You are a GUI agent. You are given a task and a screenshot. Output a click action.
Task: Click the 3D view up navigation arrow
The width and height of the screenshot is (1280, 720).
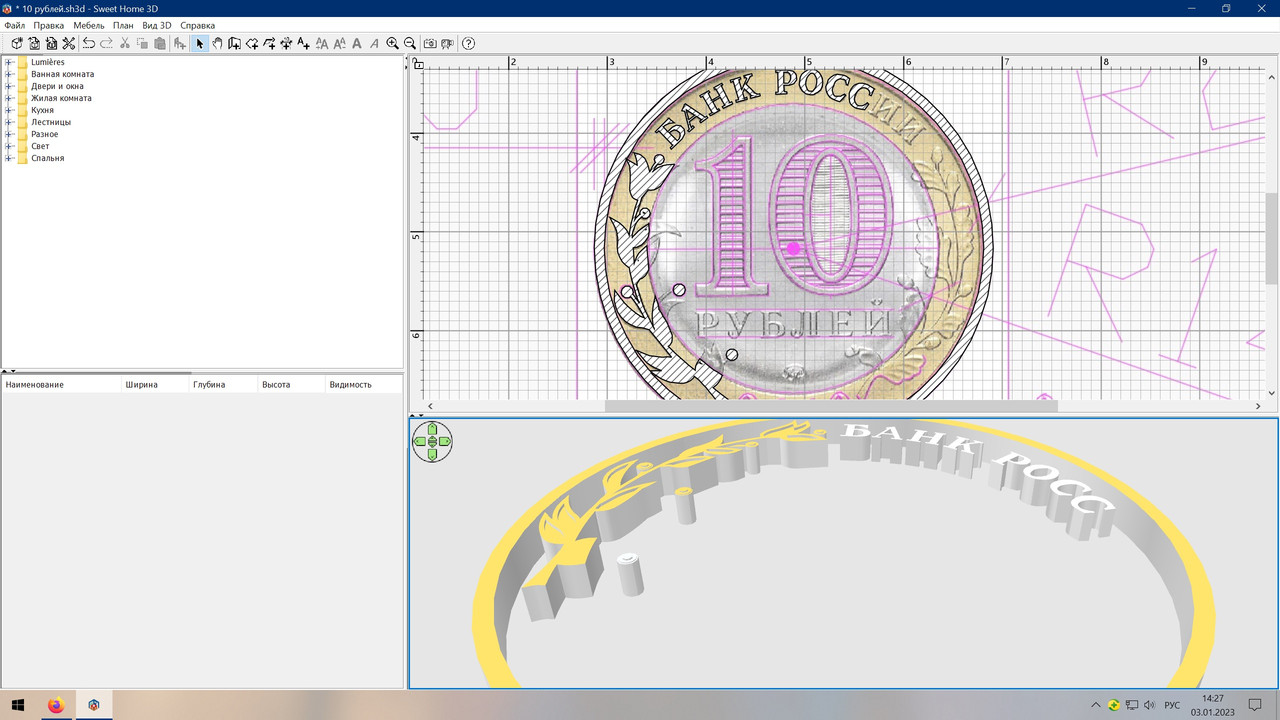[432, 429]
